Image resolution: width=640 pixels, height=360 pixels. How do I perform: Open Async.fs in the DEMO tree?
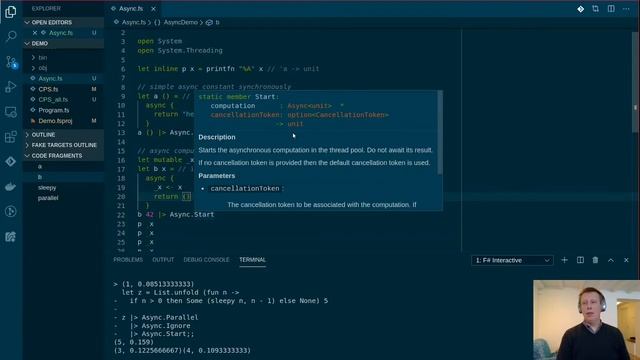[64, 78]
